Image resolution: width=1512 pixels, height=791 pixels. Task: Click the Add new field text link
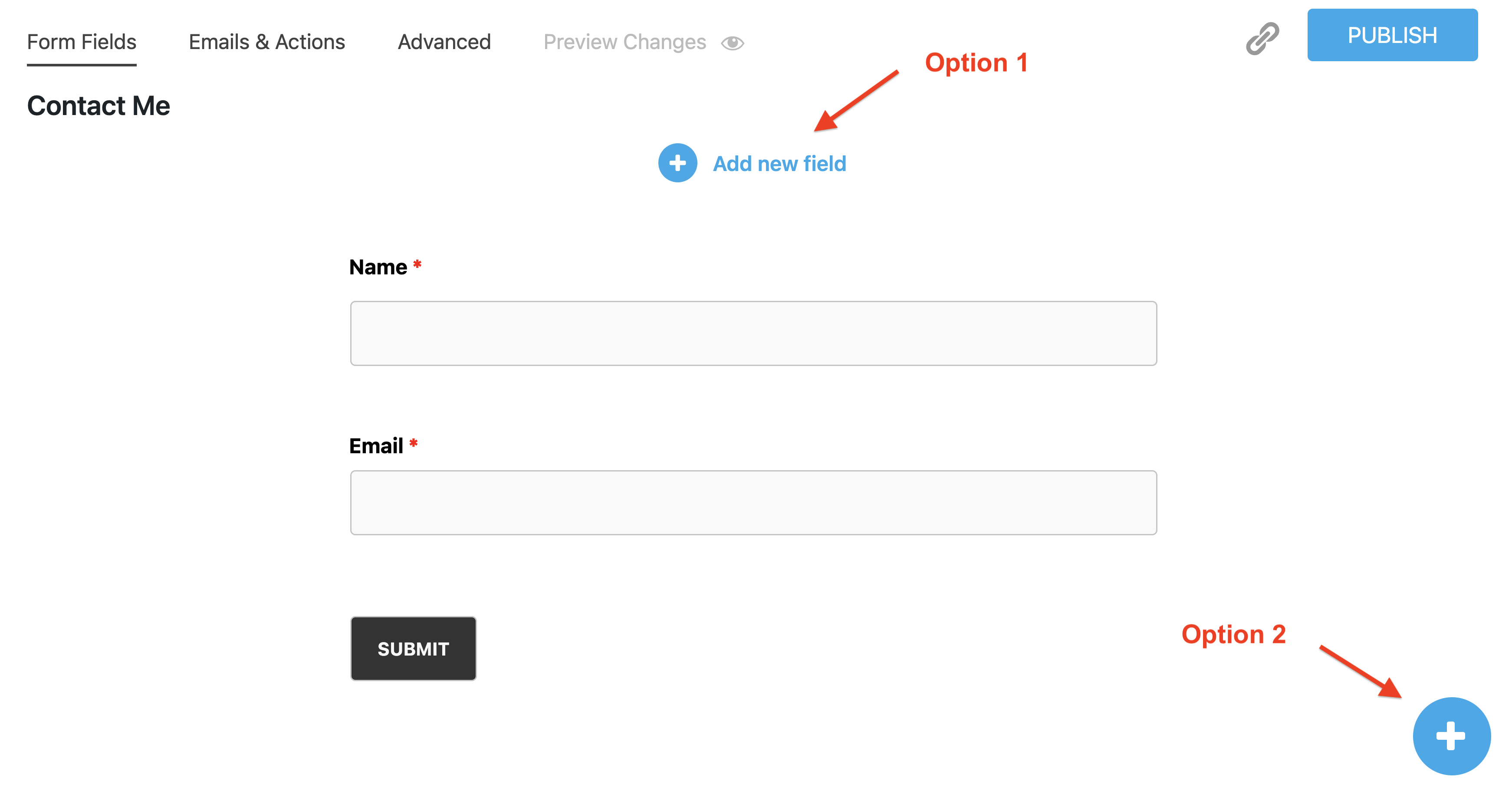[x=779, y=163]
